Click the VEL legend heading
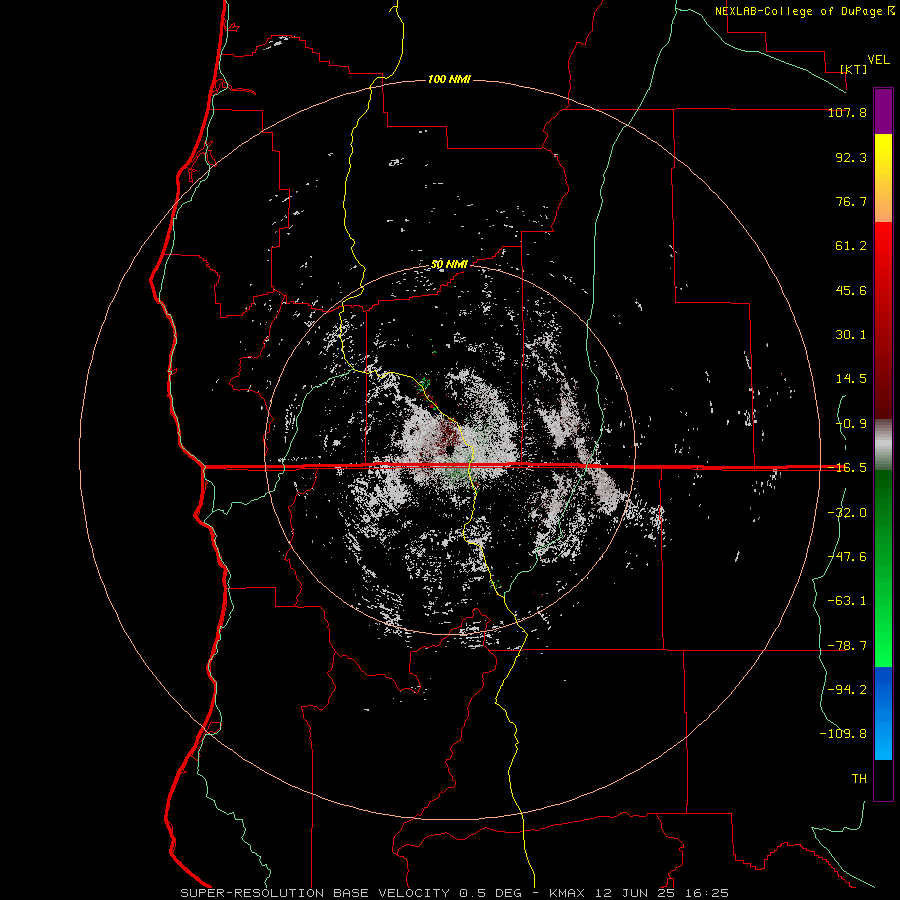The width and height of the screenshot is (900, 900). pos(878,60)
